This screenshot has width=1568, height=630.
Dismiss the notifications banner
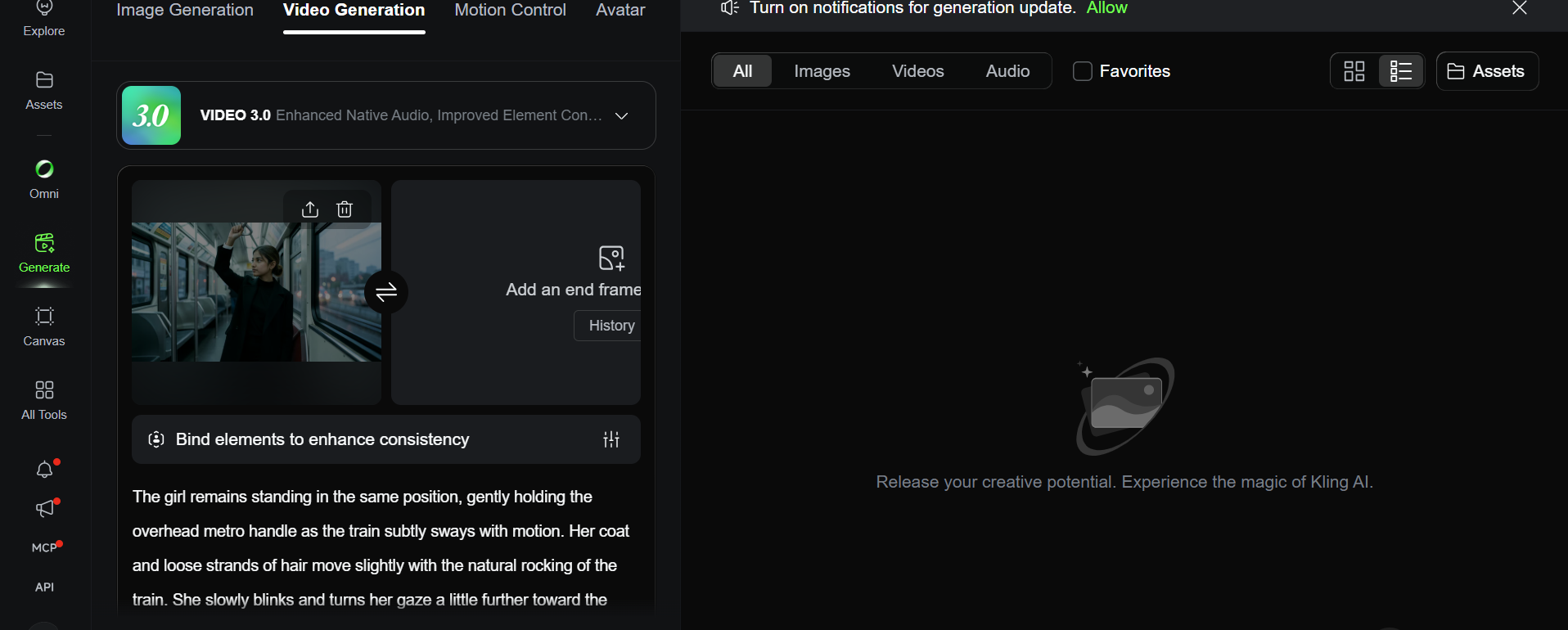[1520, 8]
